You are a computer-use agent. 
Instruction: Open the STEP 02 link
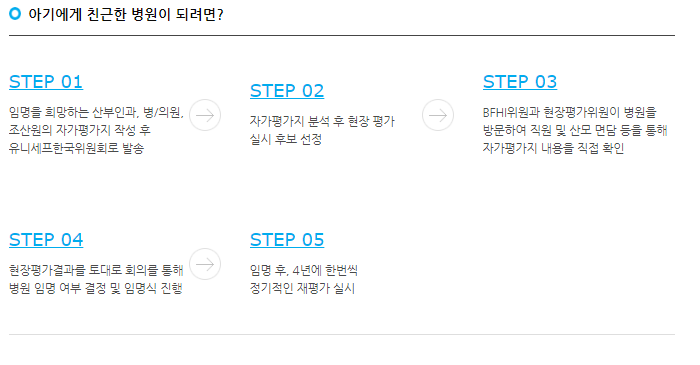point(287,91)
